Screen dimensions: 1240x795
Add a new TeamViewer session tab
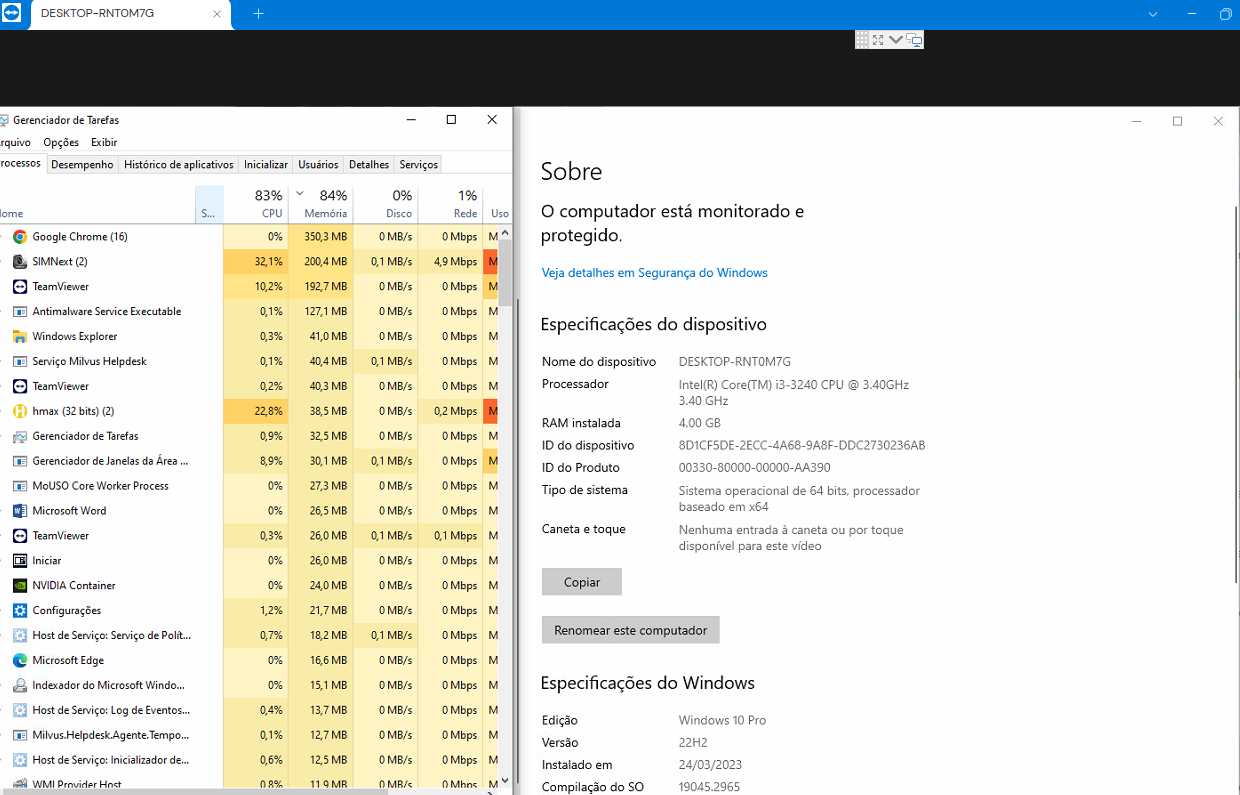pyautogui.click(x=258, y=14)
